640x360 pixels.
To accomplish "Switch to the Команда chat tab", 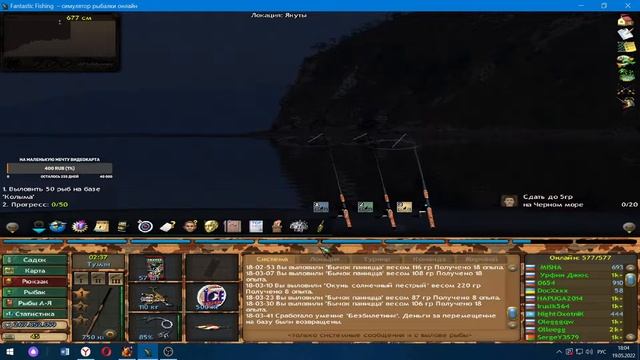I will coord(429,259).
